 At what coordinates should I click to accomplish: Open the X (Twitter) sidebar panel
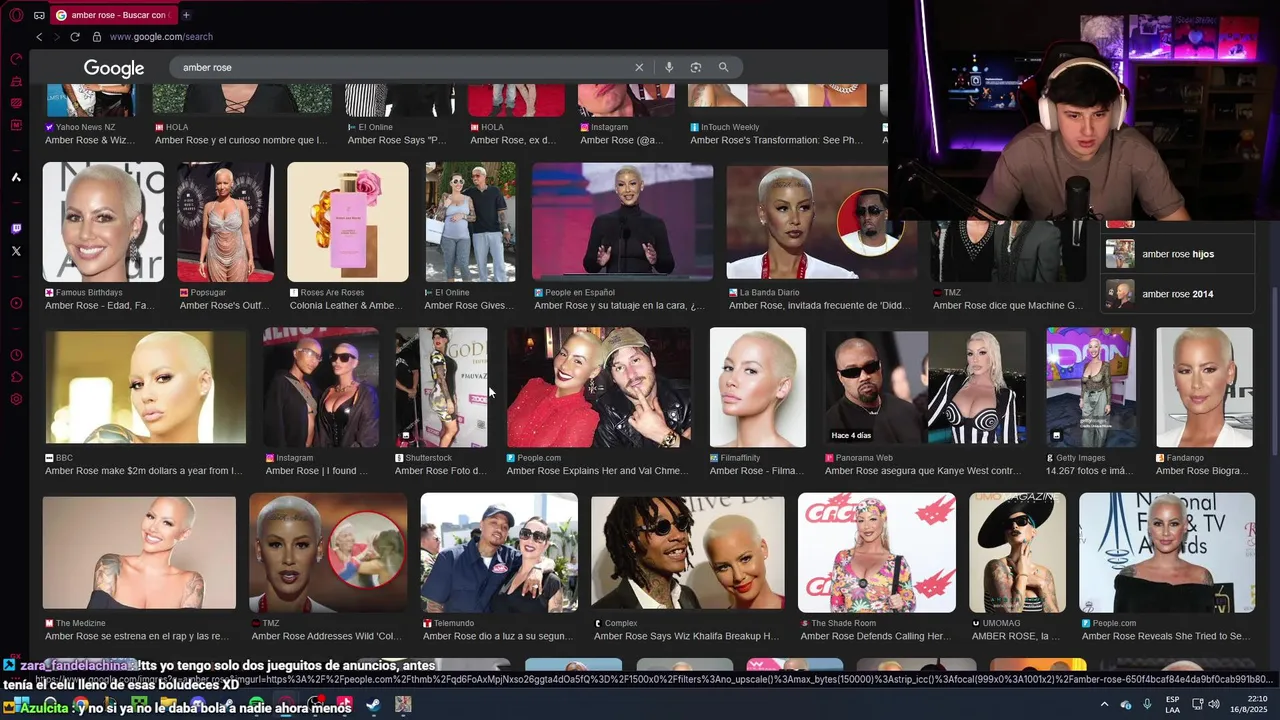click(x=16, y=251)
